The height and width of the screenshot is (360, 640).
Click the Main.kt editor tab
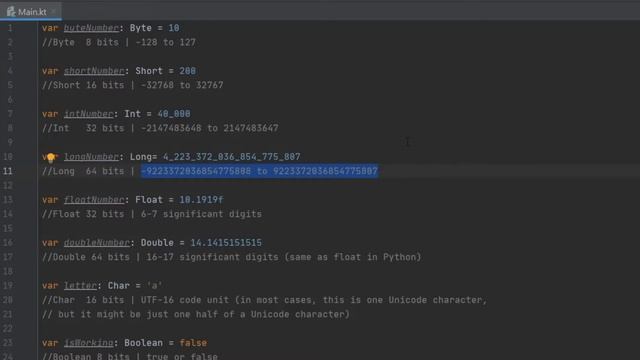click(31, 11)
